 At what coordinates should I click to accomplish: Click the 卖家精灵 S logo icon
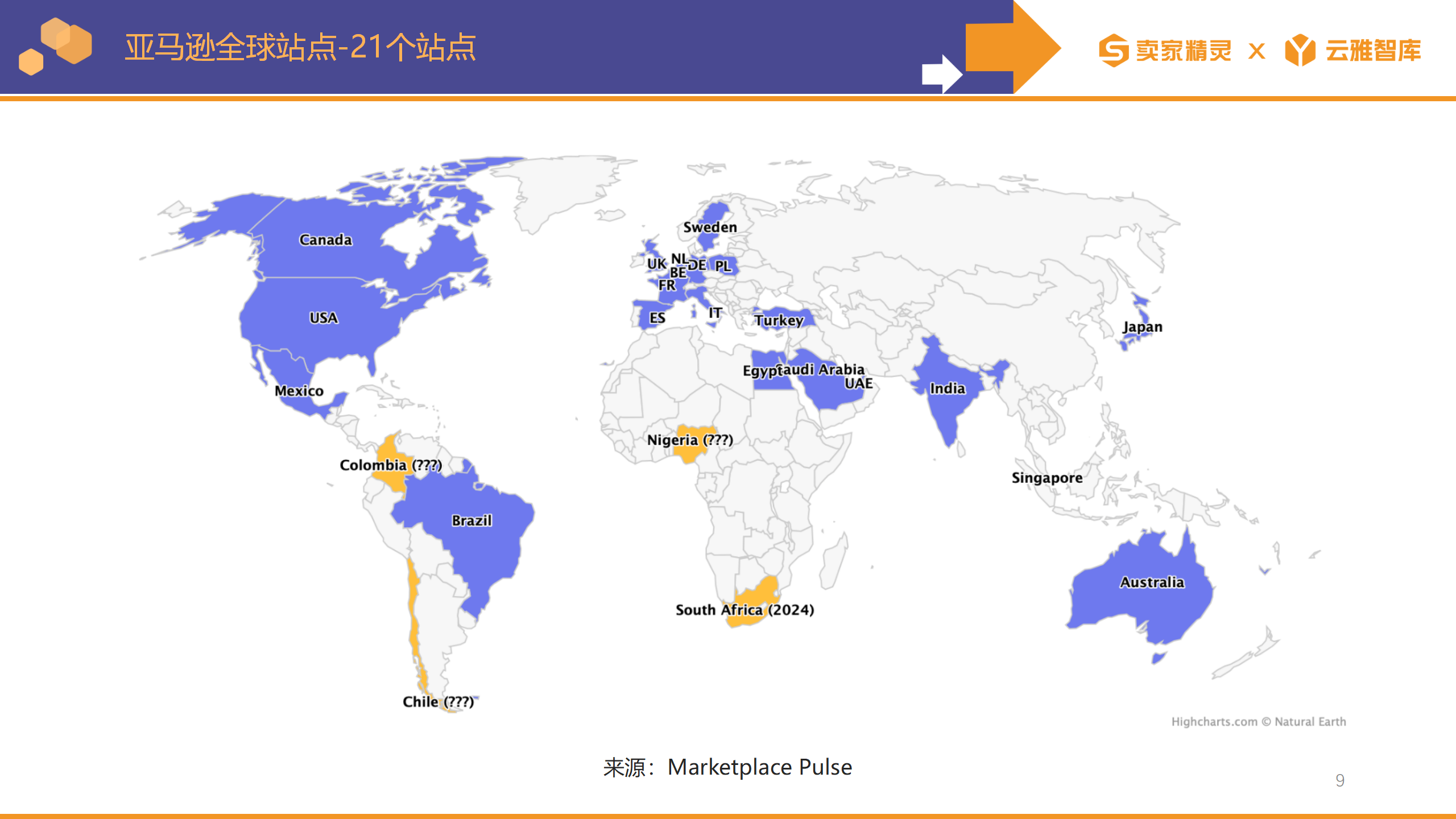click(x=1114, y=50)
